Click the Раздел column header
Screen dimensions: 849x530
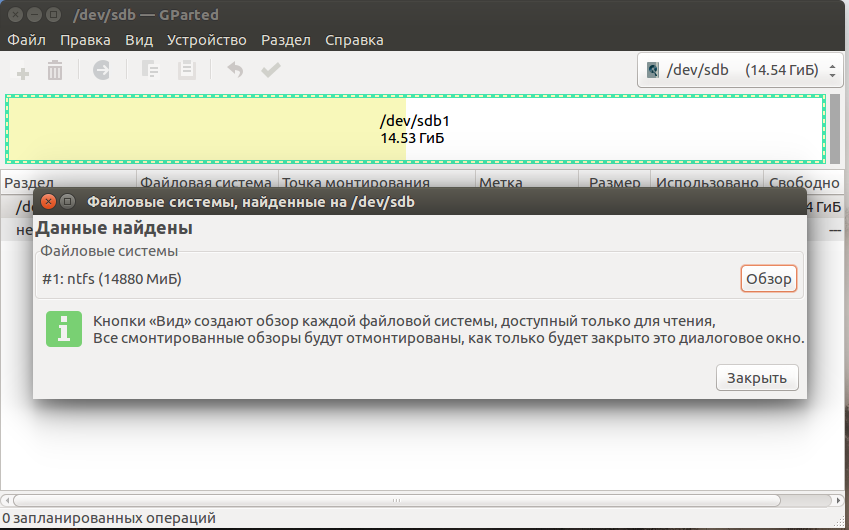[68, 181]
